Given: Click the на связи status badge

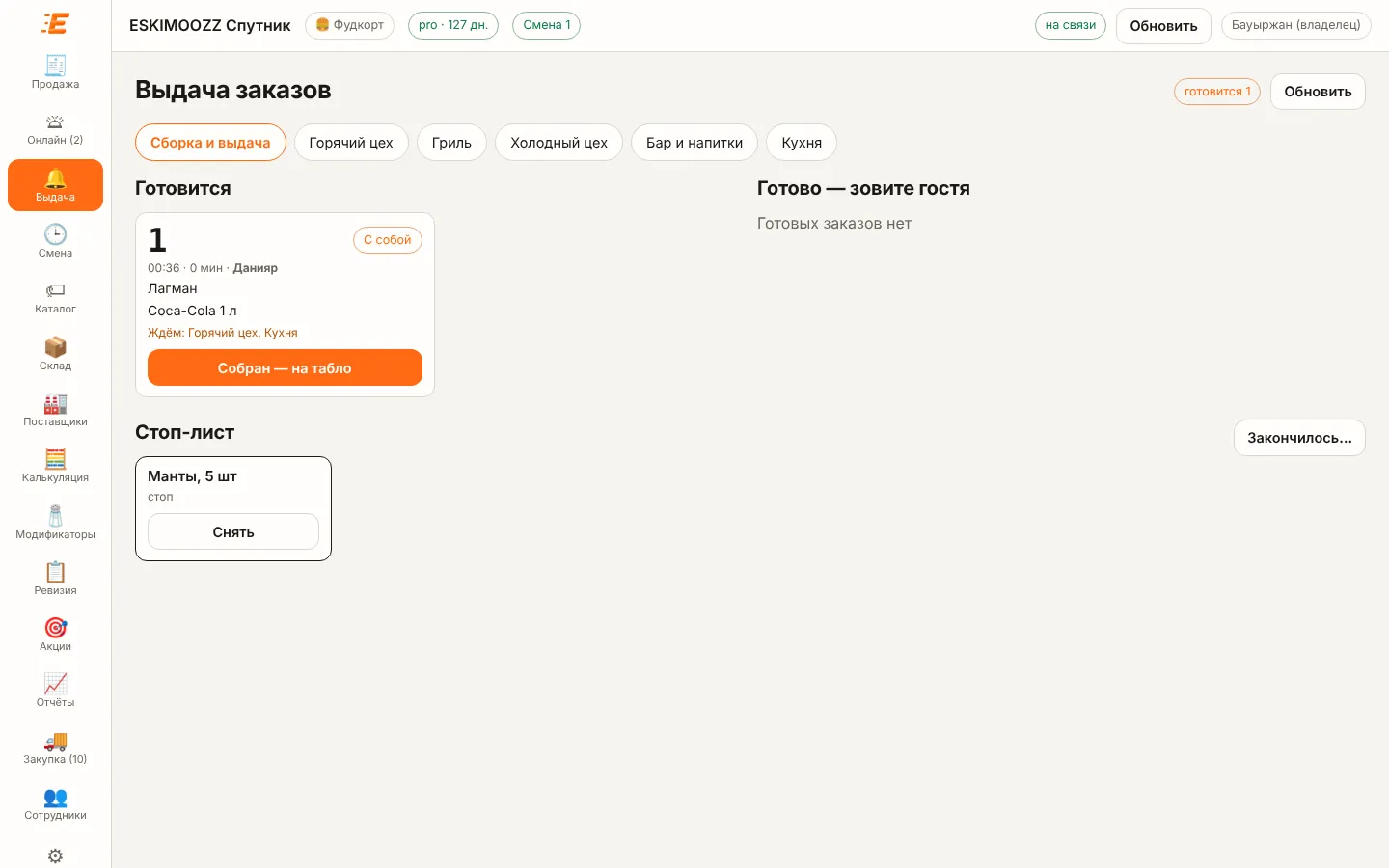Looking at the screenshot, I should (1071, 25).
